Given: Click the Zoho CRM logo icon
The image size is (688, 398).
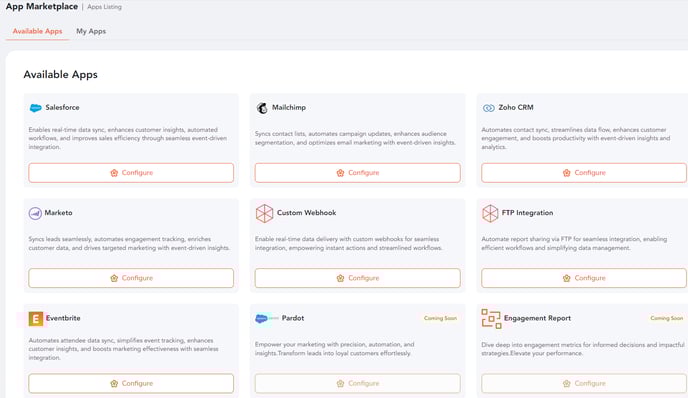Looking at the screenshot, I should [488, 108].
